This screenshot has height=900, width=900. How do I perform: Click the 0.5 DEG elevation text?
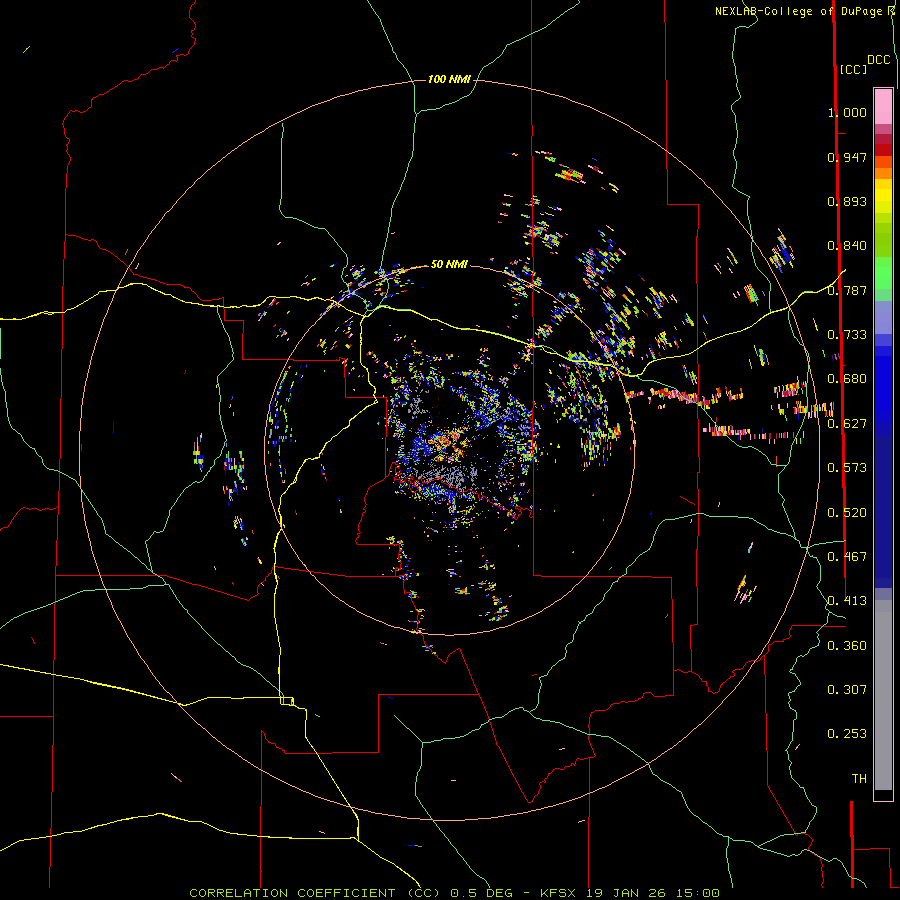point(482,893)
